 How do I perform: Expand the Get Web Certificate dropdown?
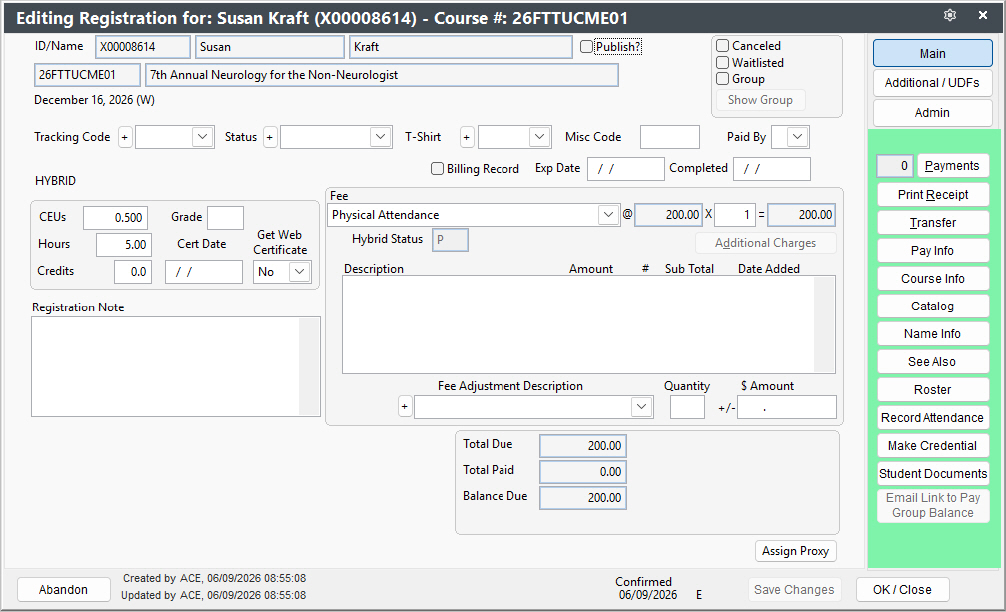300,272
